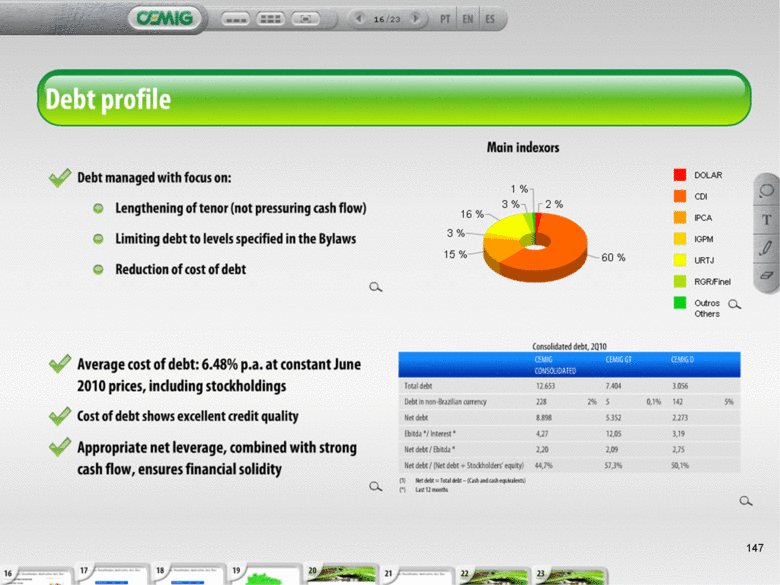This screenshot has height=585, width=780.
Task: Open the slide grid view icon
Action: tap(271, 19)
